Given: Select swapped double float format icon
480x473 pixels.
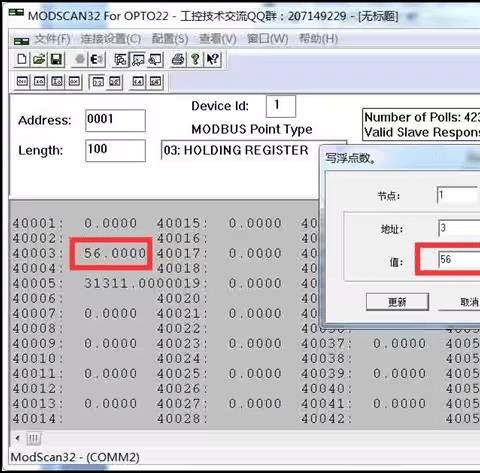Looking at the screenshot, I should coord(156,82).
